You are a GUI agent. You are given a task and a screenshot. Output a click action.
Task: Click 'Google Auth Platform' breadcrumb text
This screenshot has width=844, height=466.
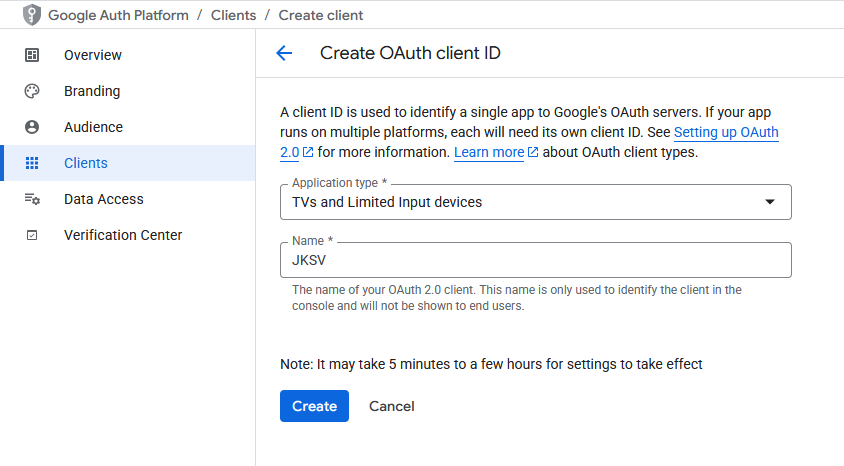tap(119, 16)
